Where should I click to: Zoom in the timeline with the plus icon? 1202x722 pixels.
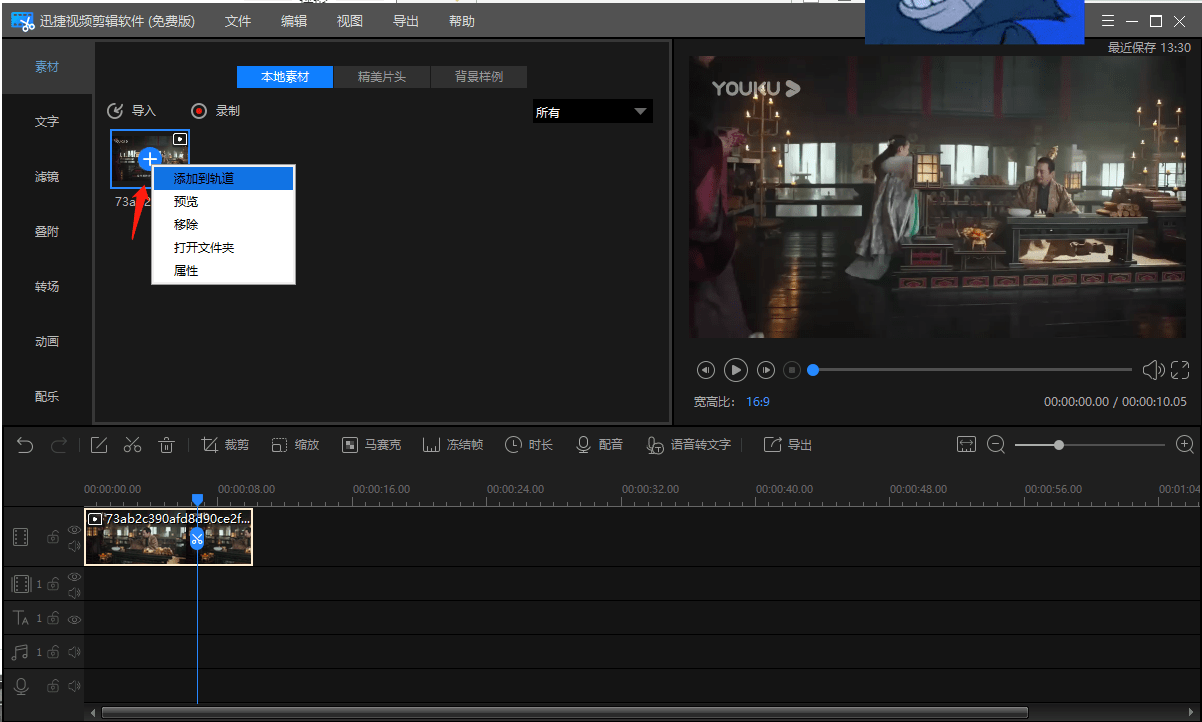1185,445
